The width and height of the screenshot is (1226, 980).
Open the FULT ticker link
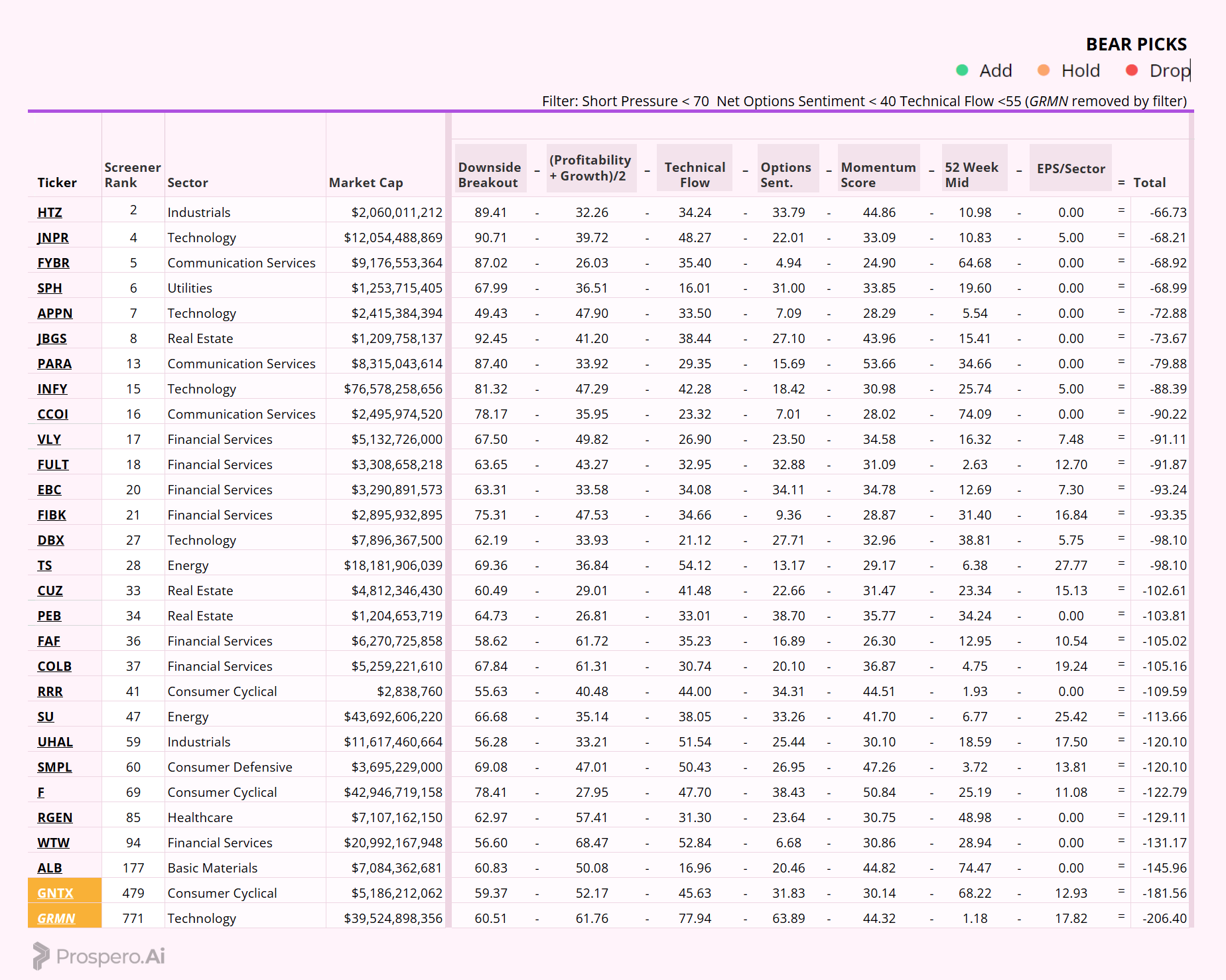point(53,464)
